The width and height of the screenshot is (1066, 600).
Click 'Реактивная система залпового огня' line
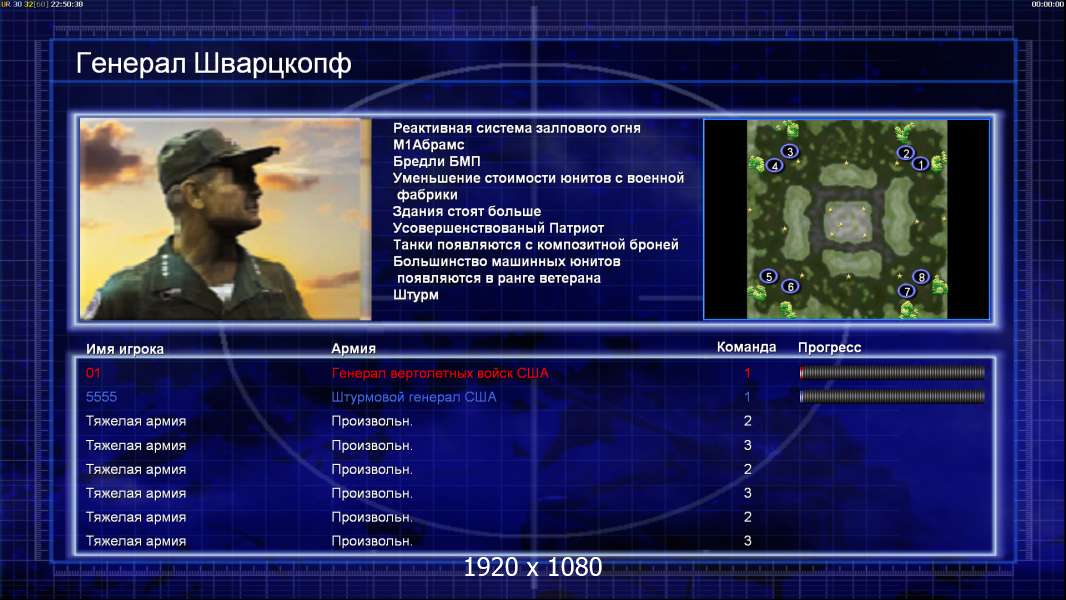517,128
